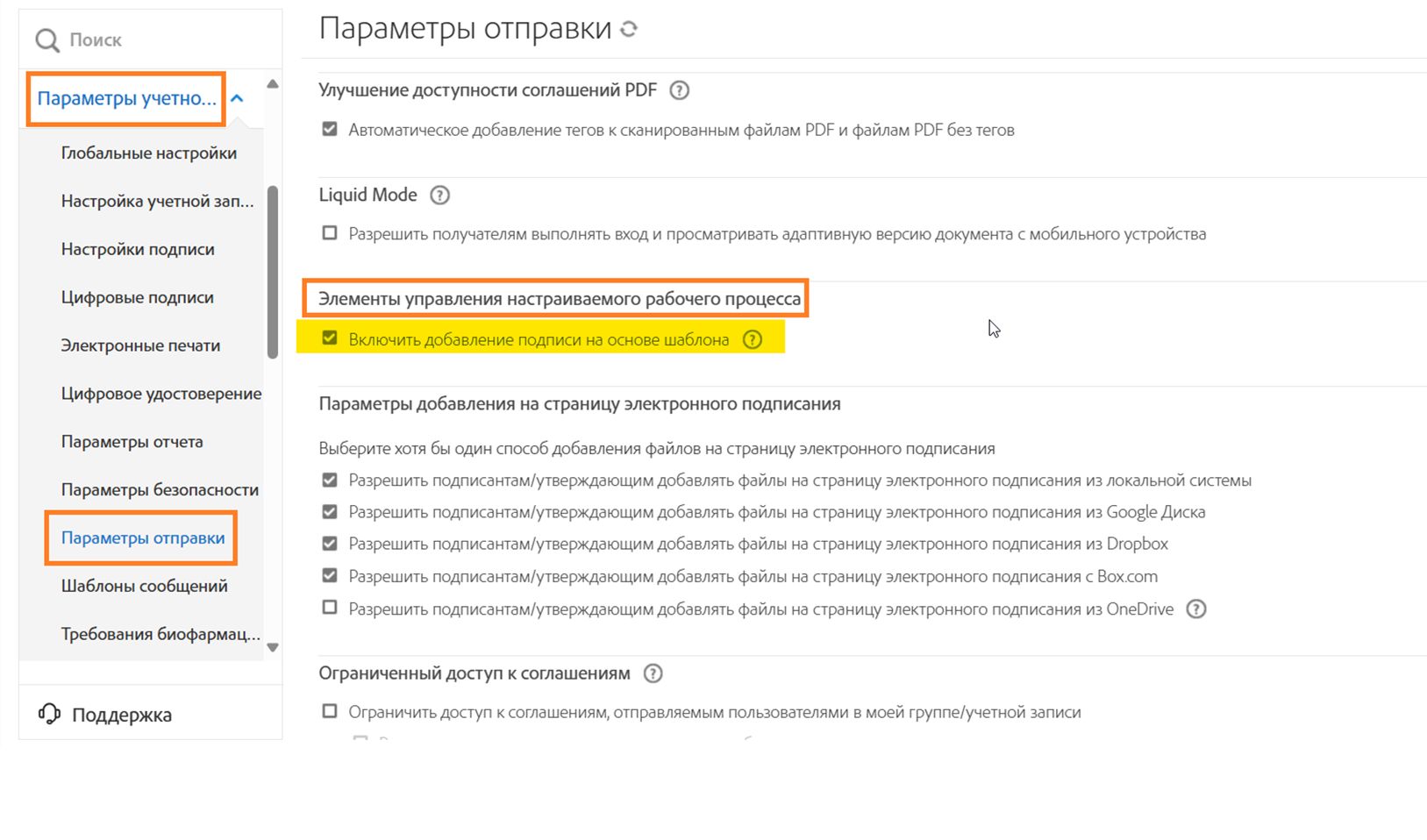1427x840 pixels.
Task: Click the sidebar vertical scrollbar thumb
Action: pos(273,272)
